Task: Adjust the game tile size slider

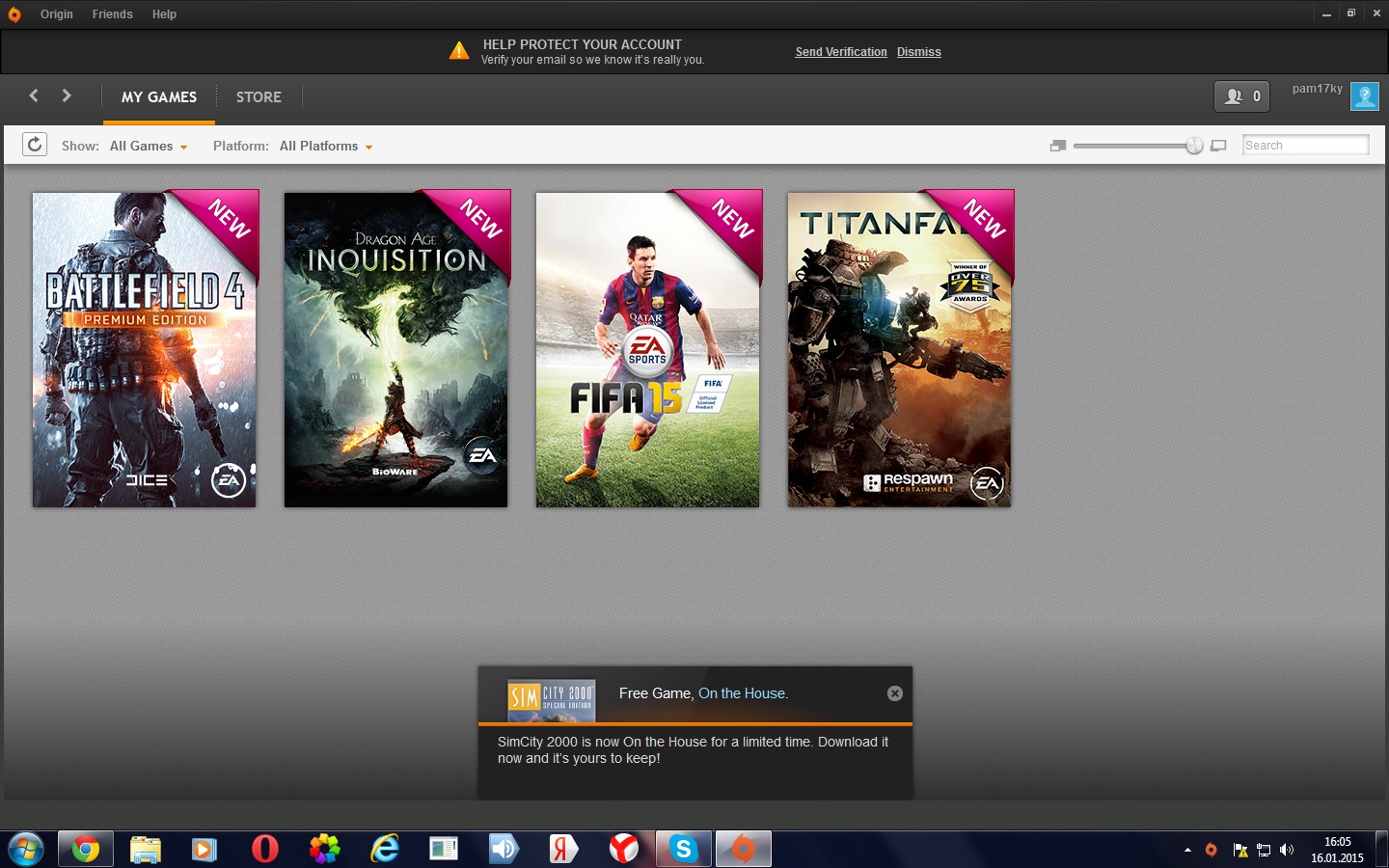Action: pyautogui.click(x=1194, y=146)
